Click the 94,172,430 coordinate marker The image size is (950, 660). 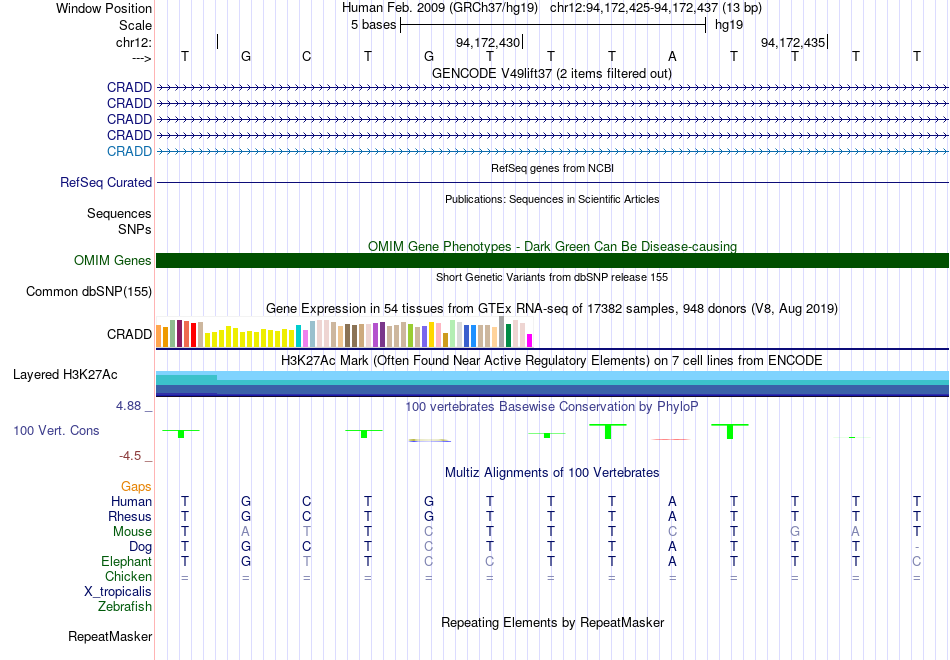click(x=488, y=42)
